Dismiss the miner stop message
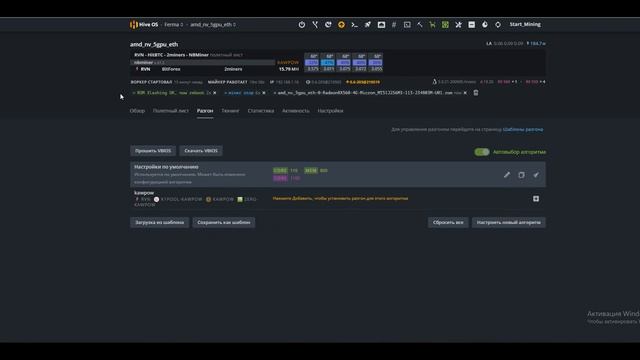Viewport: 640px width, 360px height. tap(264, 93)
